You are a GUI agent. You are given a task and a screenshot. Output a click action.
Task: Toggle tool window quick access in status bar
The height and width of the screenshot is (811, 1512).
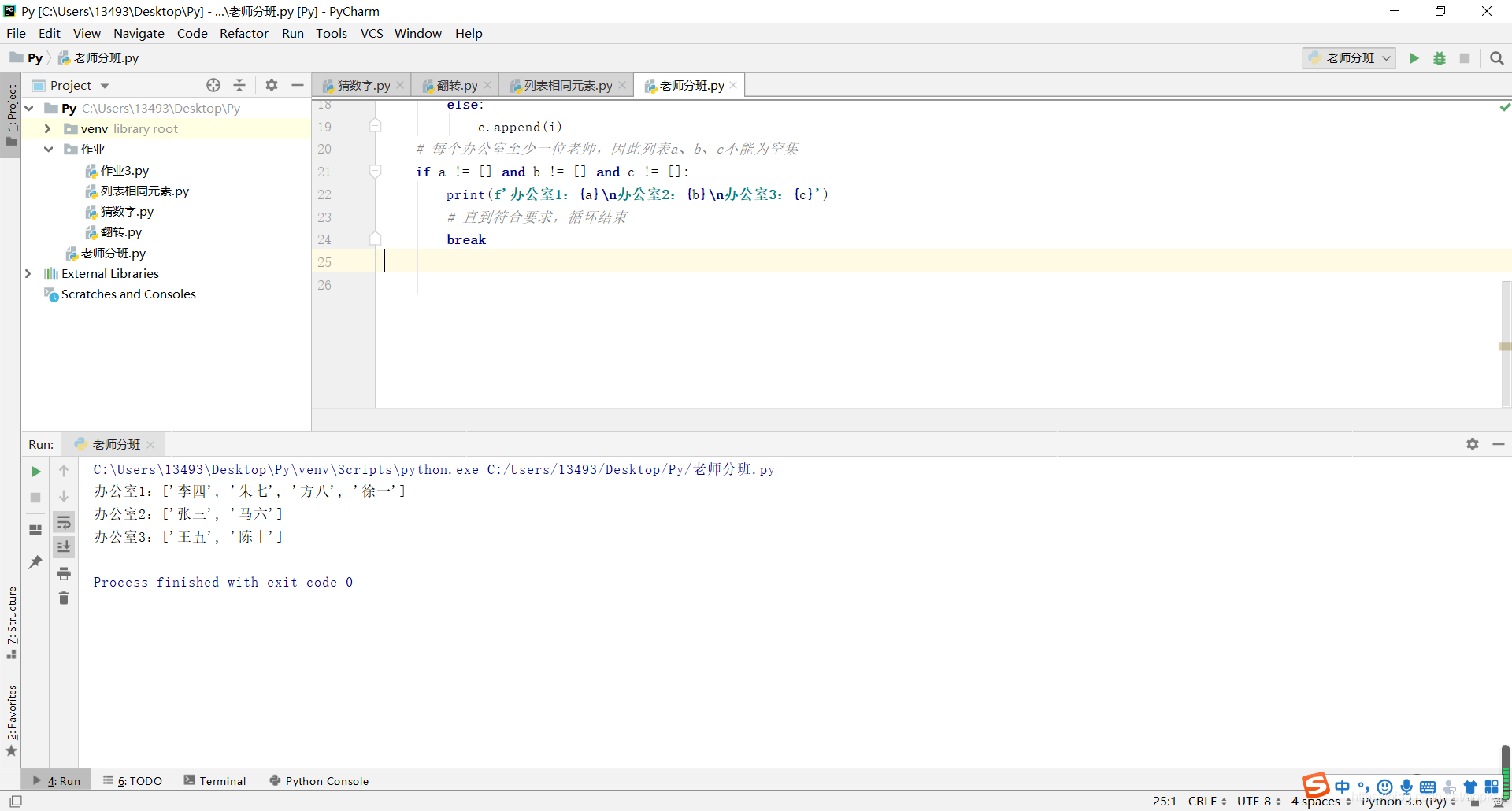coord(16,801)
